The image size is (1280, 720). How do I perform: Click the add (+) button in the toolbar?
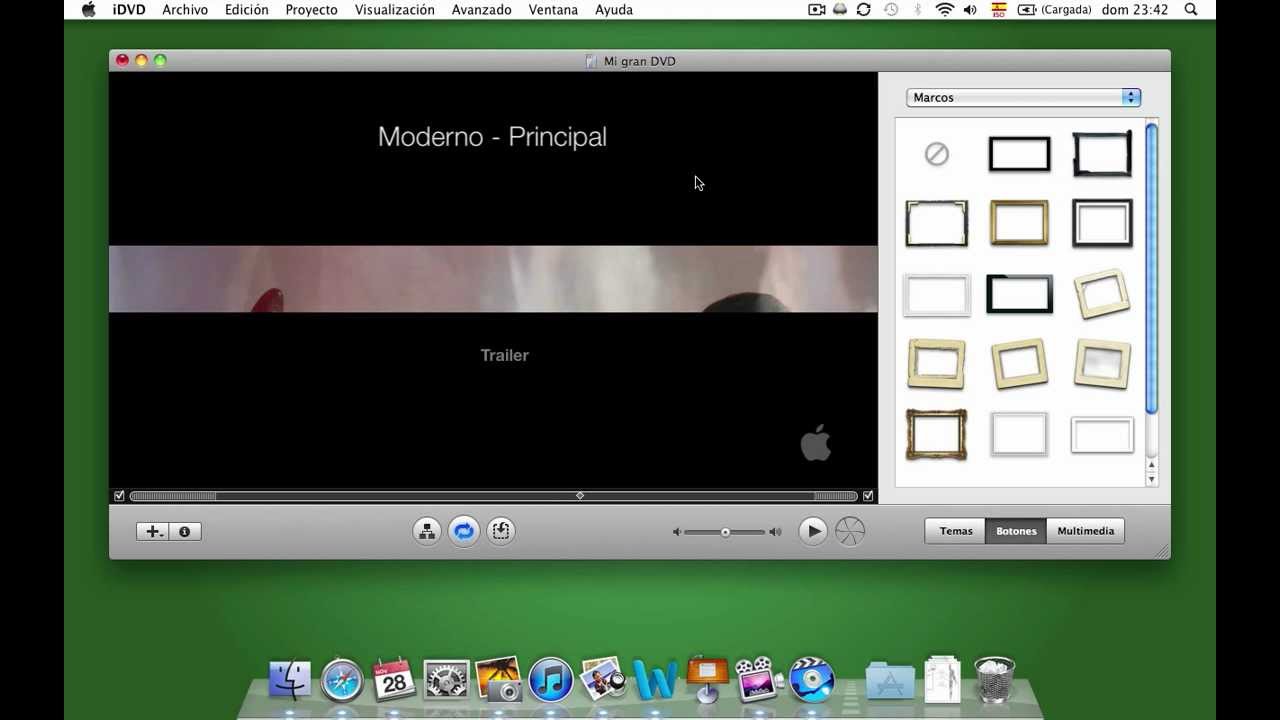(x=153, y=532)
